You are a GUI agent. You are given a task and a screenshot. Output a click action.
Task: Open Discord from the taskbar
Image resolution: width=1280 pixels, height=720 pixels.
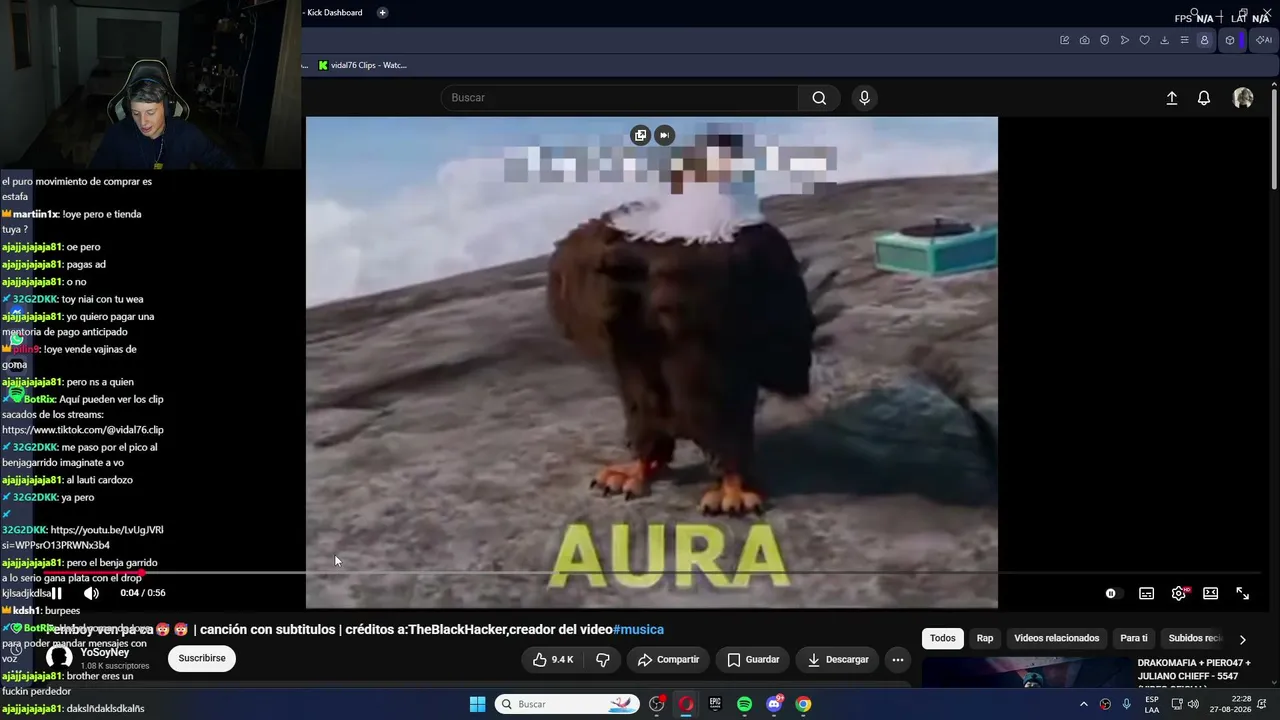click(774, 704)
